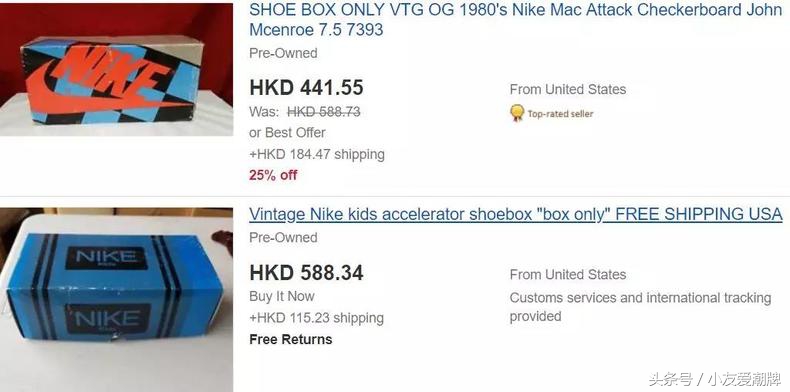This screenshot has width=790, height=392.
Task: Click the Customs services and international tracking text
Action: pos(640,307)
